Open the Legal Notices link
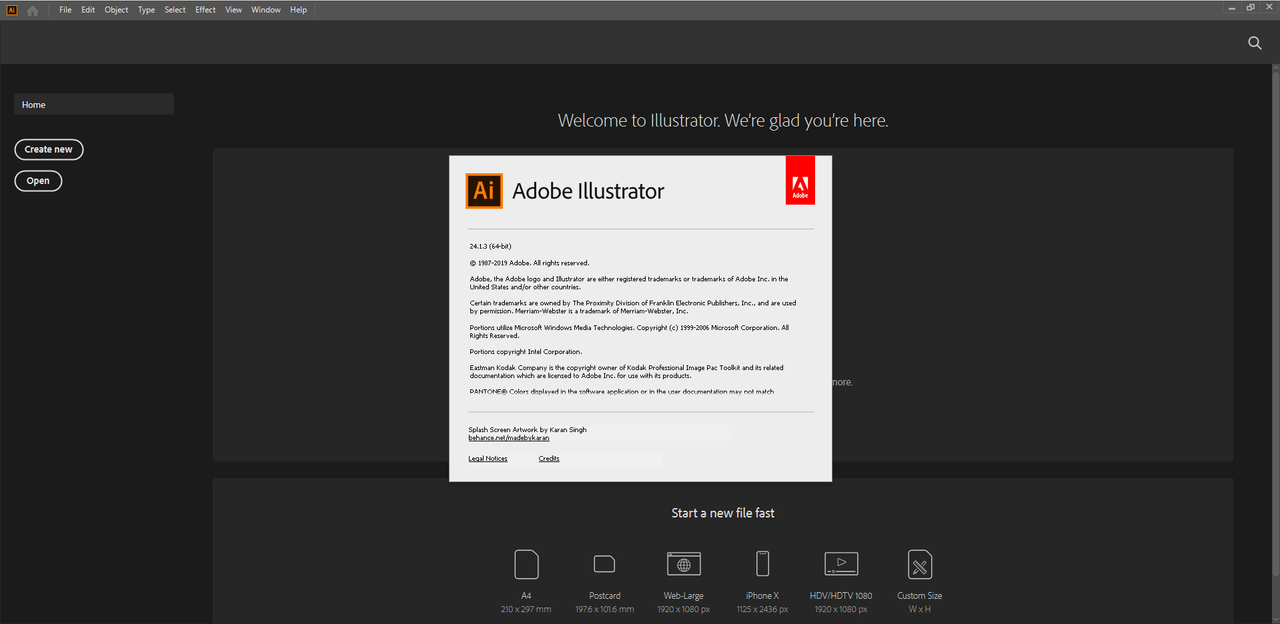 click(x=488, y=459)
